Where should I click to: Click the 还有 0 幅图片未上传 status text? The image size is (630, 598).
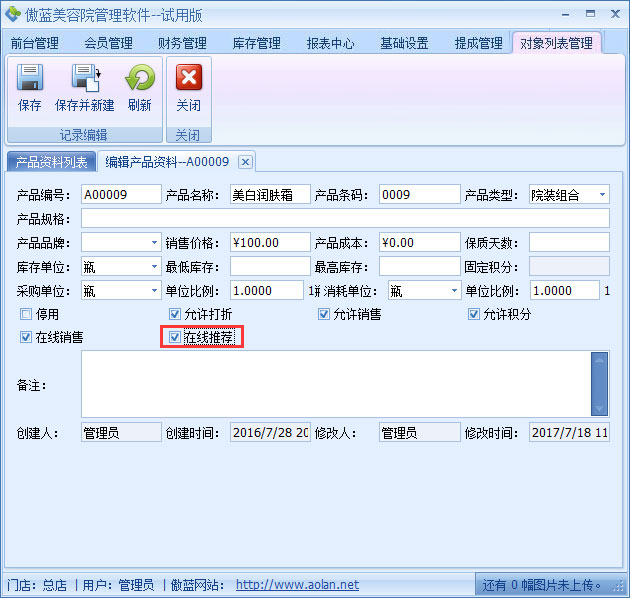[x=541, y=585]
